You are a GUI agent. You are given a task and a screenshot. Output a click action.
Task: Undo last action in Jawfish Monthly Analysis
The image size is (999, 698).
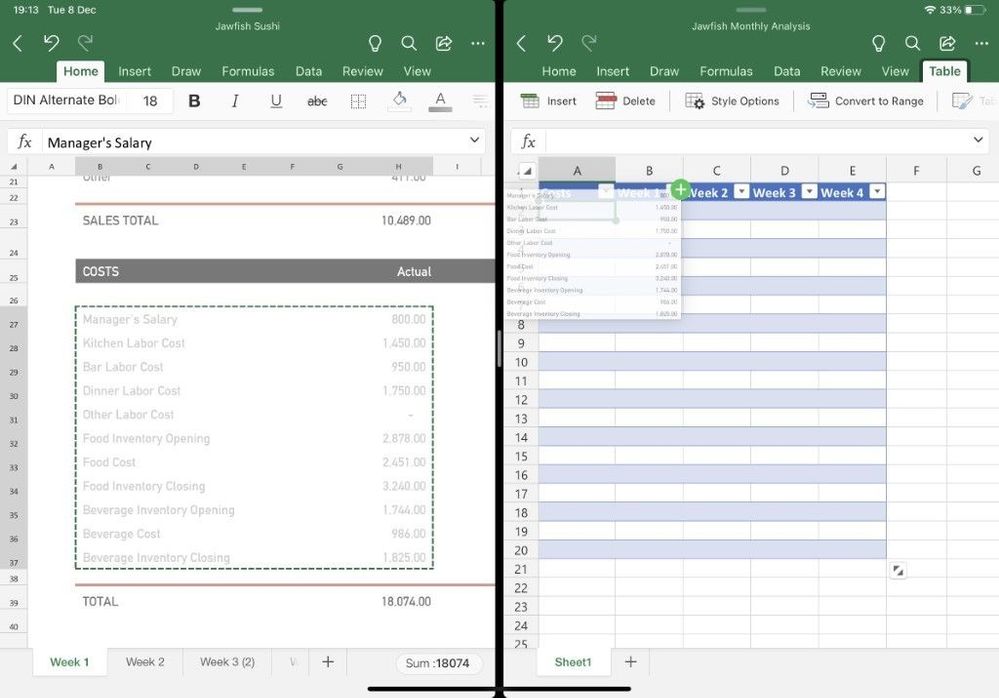click(x=555, y=43)
